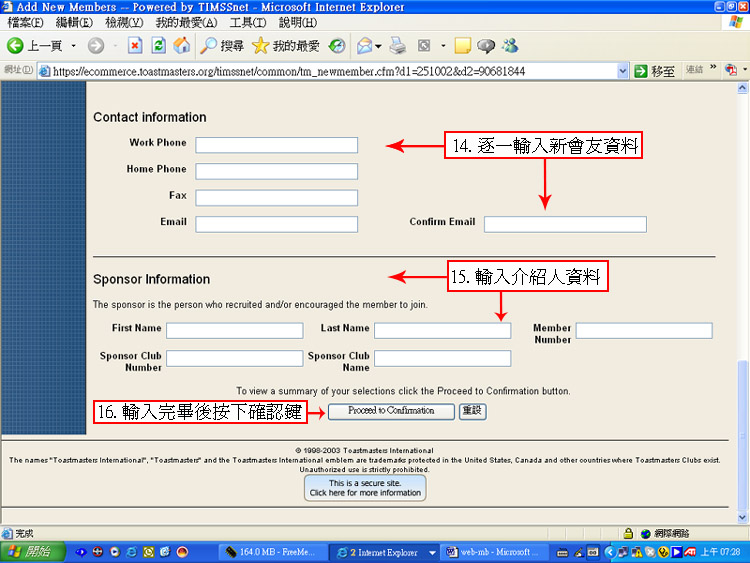The image size is (750, 563).
Task: Click the Print icon in toolbar
Action: [397, 46]
